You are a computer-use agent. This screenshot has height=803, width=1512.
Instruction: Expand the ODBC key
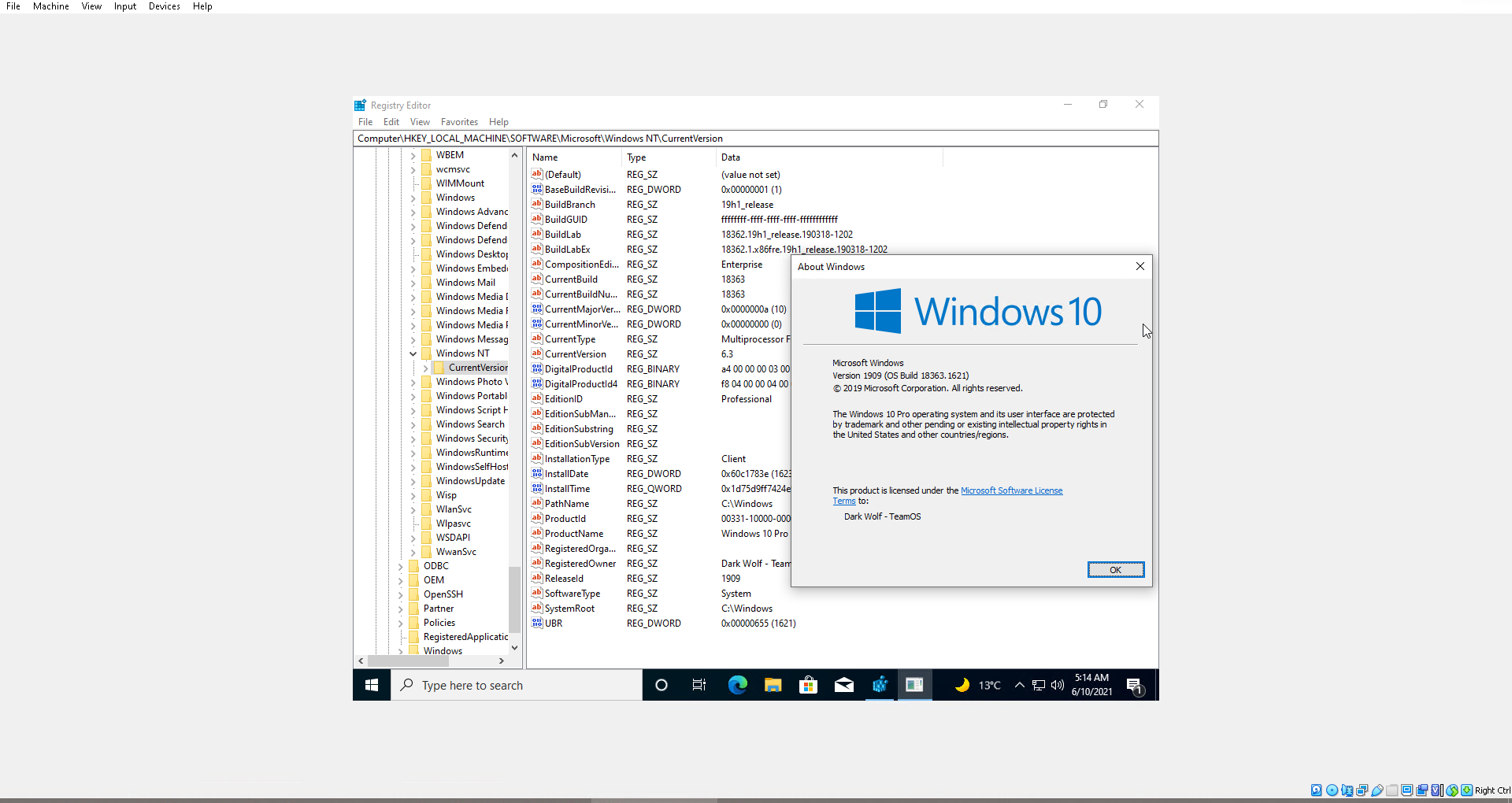[x=400, y=566]
